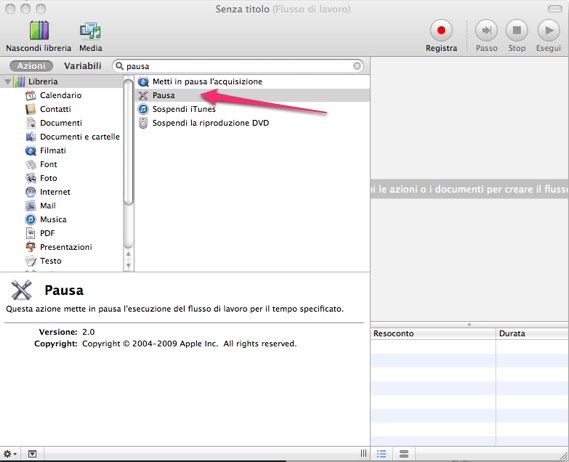This screenshot has width=569, height=462.
Task: Select the Calendario library category
Action: [61, 95]
